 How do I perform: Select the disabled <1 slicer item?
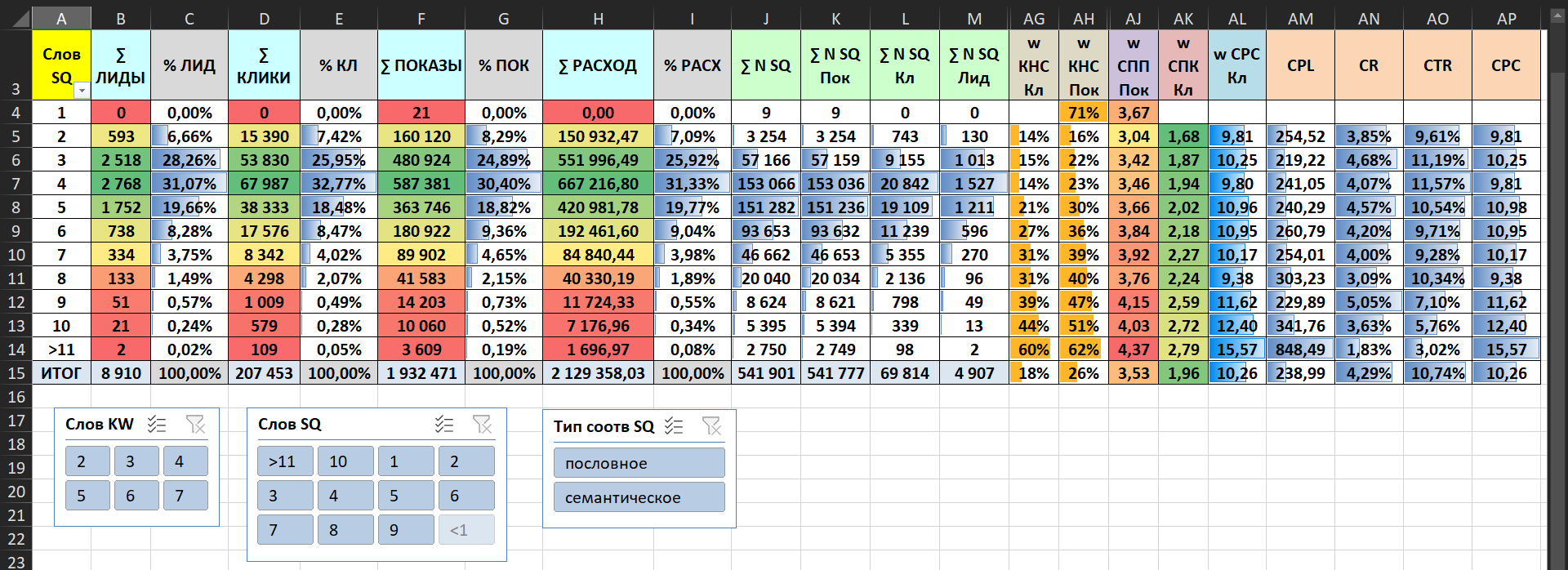466,530
